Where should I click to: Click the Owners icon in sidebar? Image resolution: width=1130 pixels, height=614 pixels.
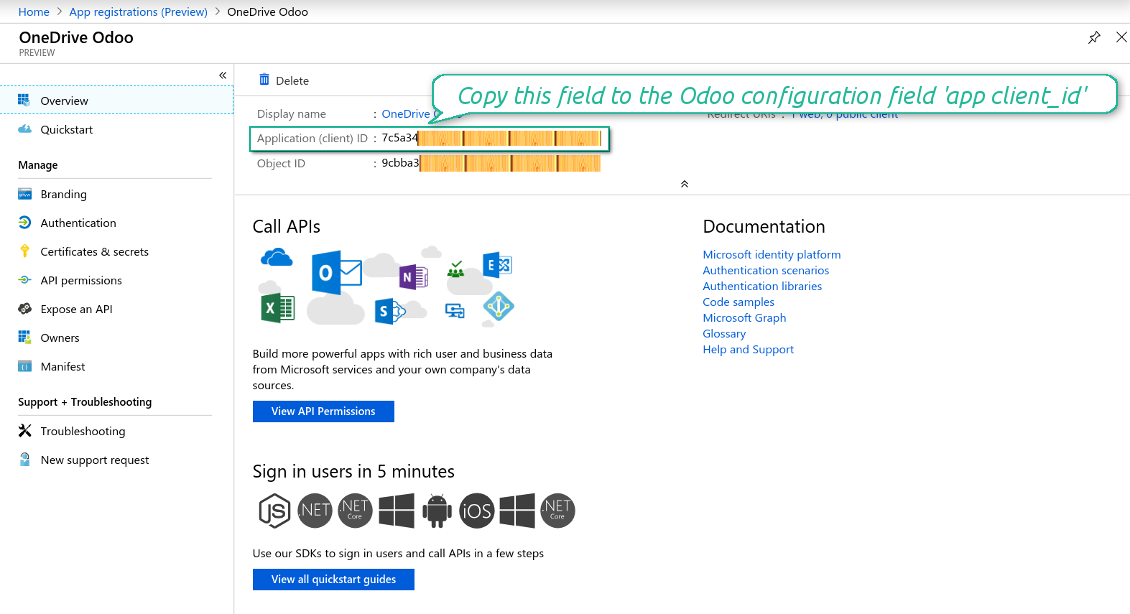coord(25,338)
